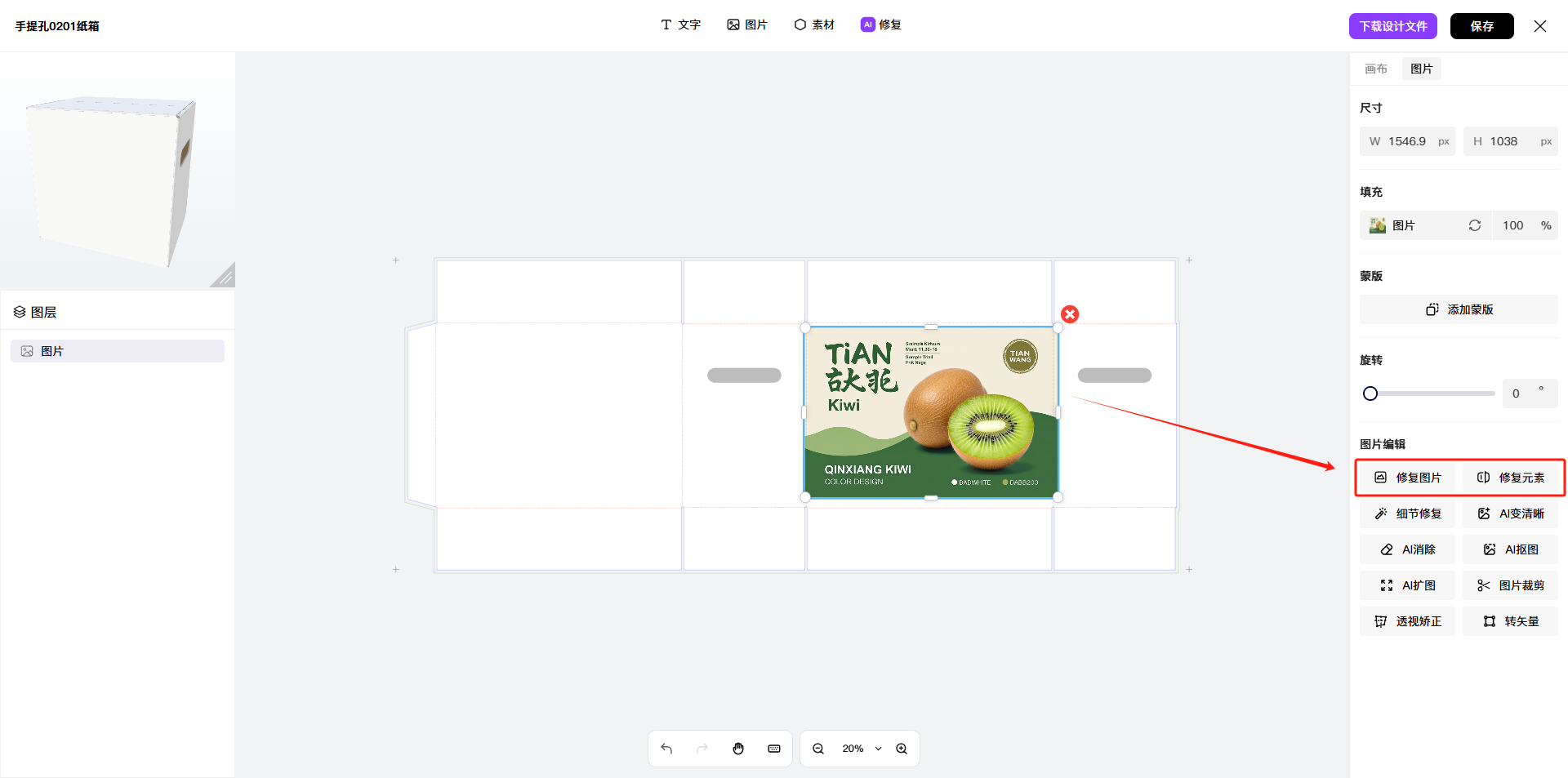Screen dimensions: 1568x778
Task: Click the keyboard shortcuts icon
Action: 774,749
